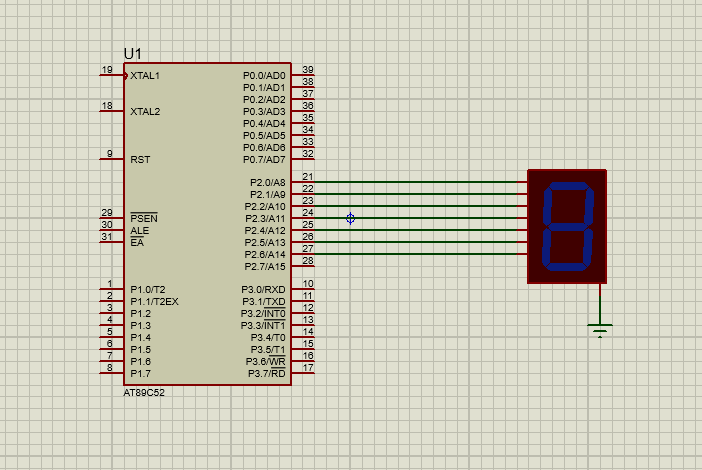Click the P3.4/T0 pin label
This screenshot has height=470, width=702.
[268, 338]
